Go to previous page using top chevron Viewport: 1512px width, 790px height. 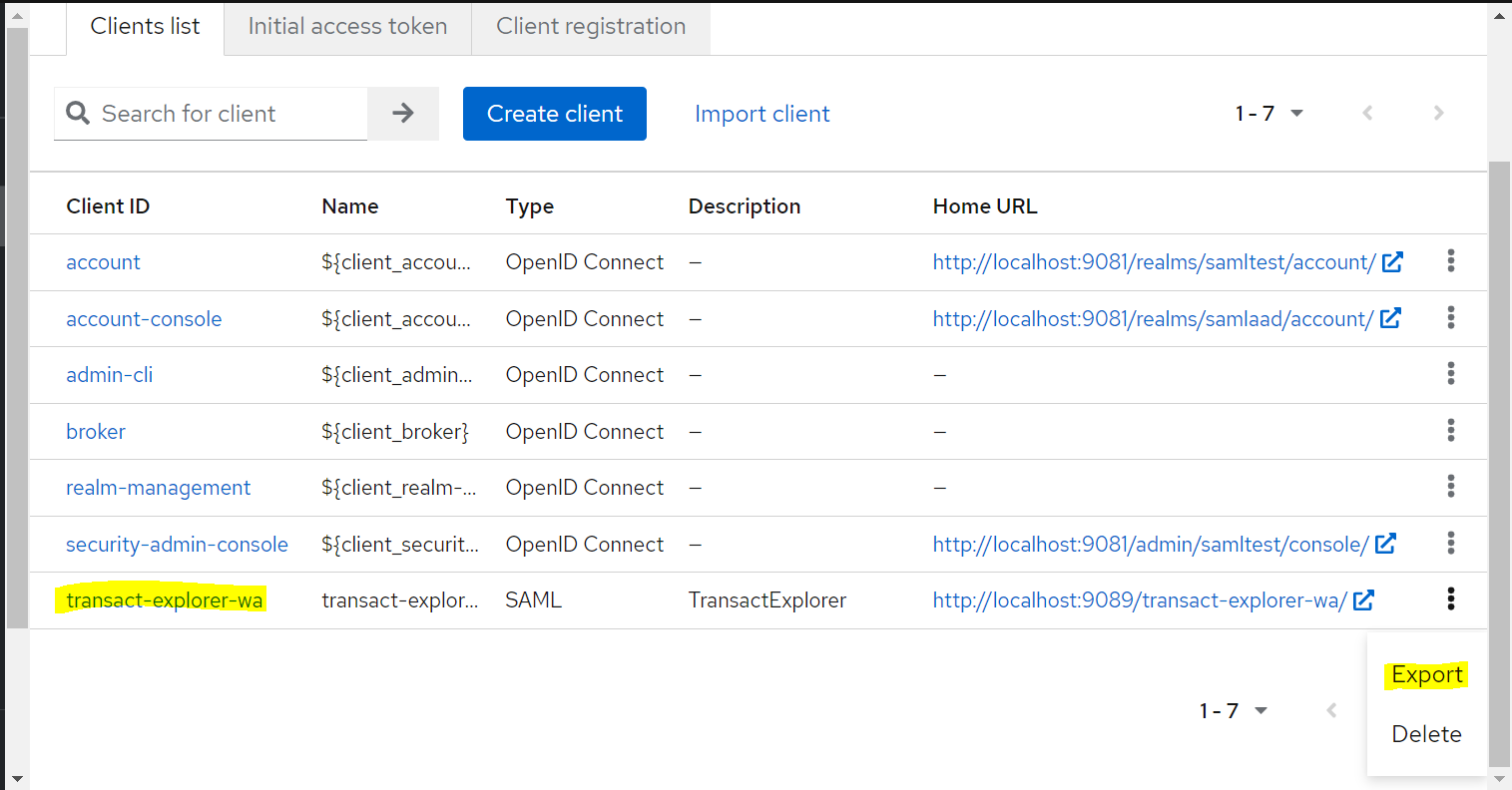tap(1367, 114)
